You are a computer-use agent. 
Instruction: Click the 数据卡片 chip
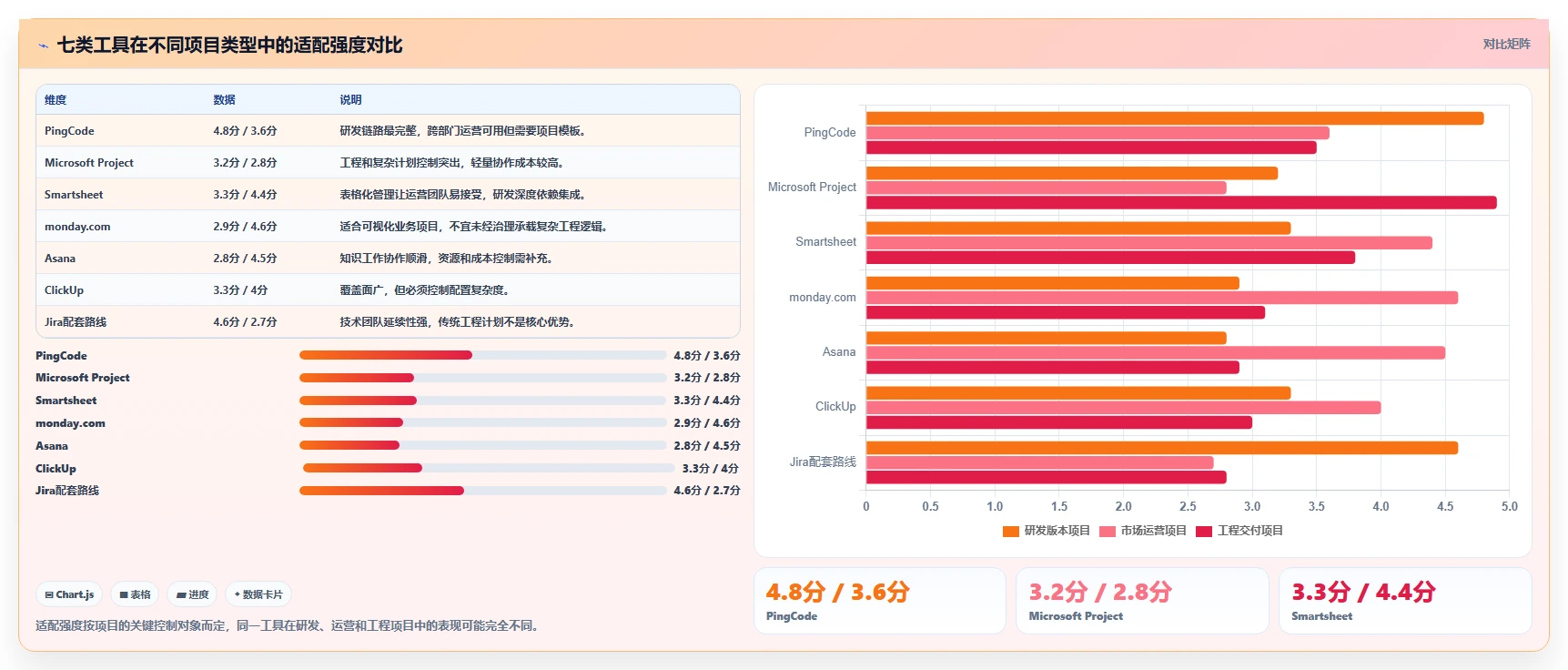tap(258, 594)
